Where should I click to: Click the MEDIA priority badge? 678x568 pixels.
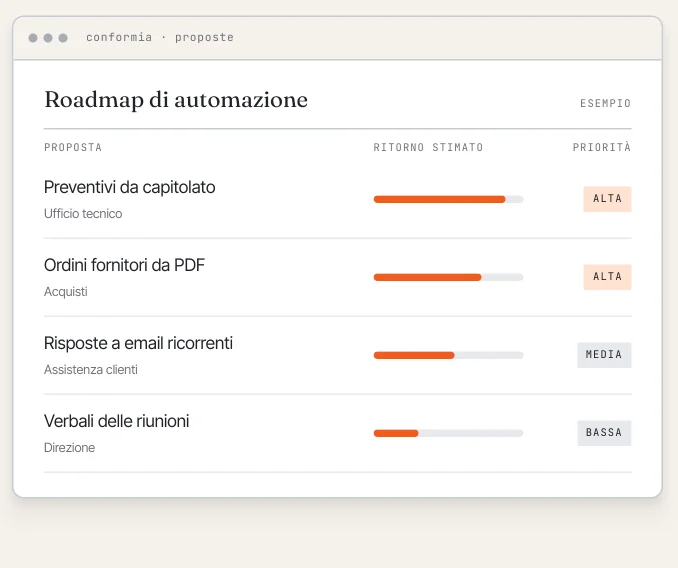click(x=604, y=355)
